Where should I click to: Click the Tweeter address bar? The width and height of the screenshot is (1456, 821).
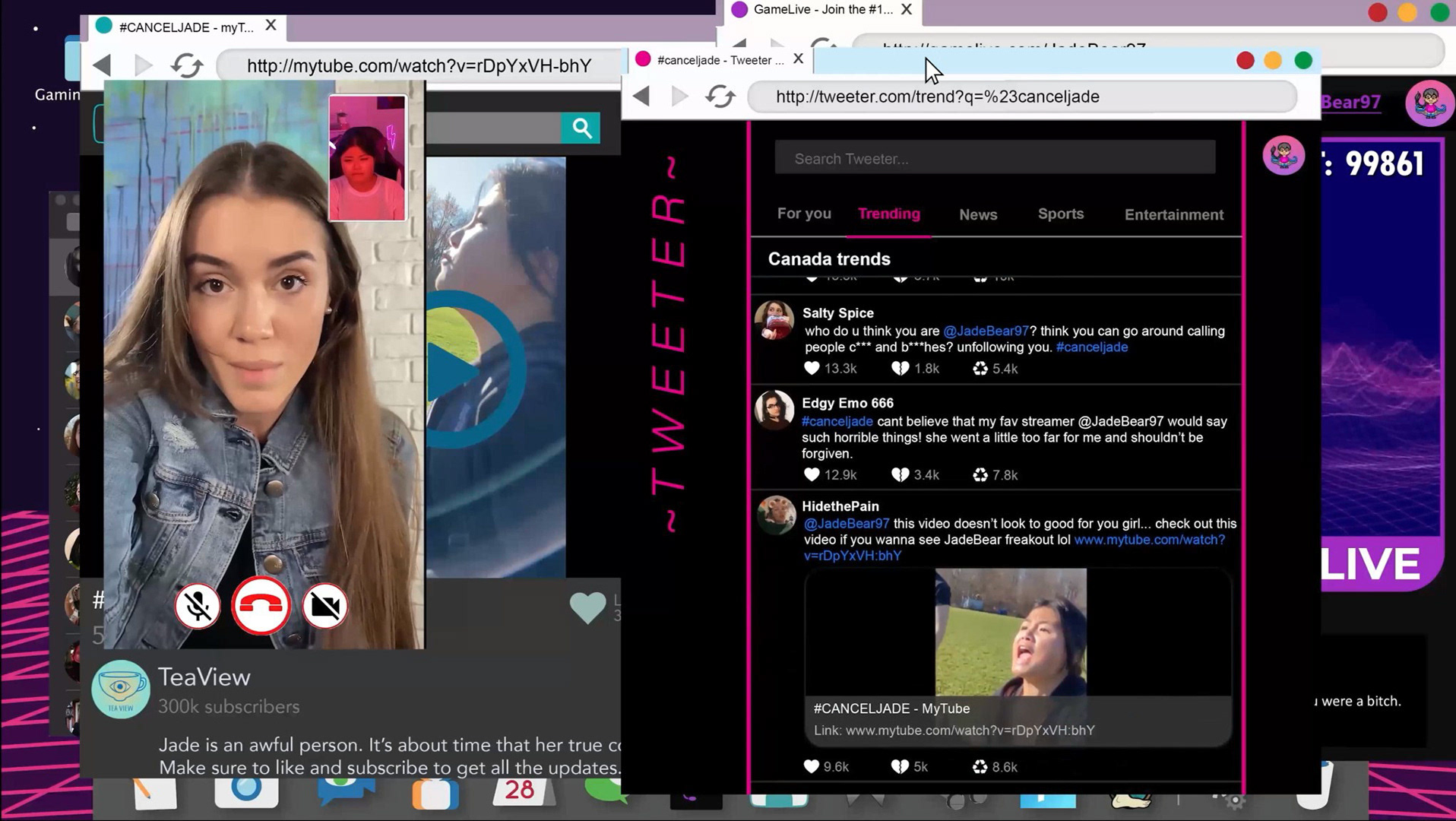point(1022,97)
